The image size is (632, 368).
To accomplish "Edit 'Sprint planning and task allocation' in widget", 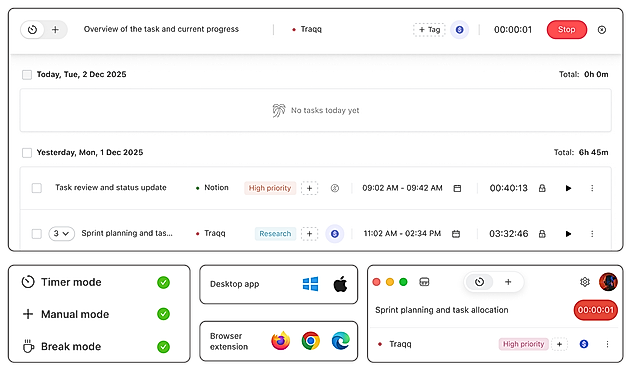I will tap(441, 310).
